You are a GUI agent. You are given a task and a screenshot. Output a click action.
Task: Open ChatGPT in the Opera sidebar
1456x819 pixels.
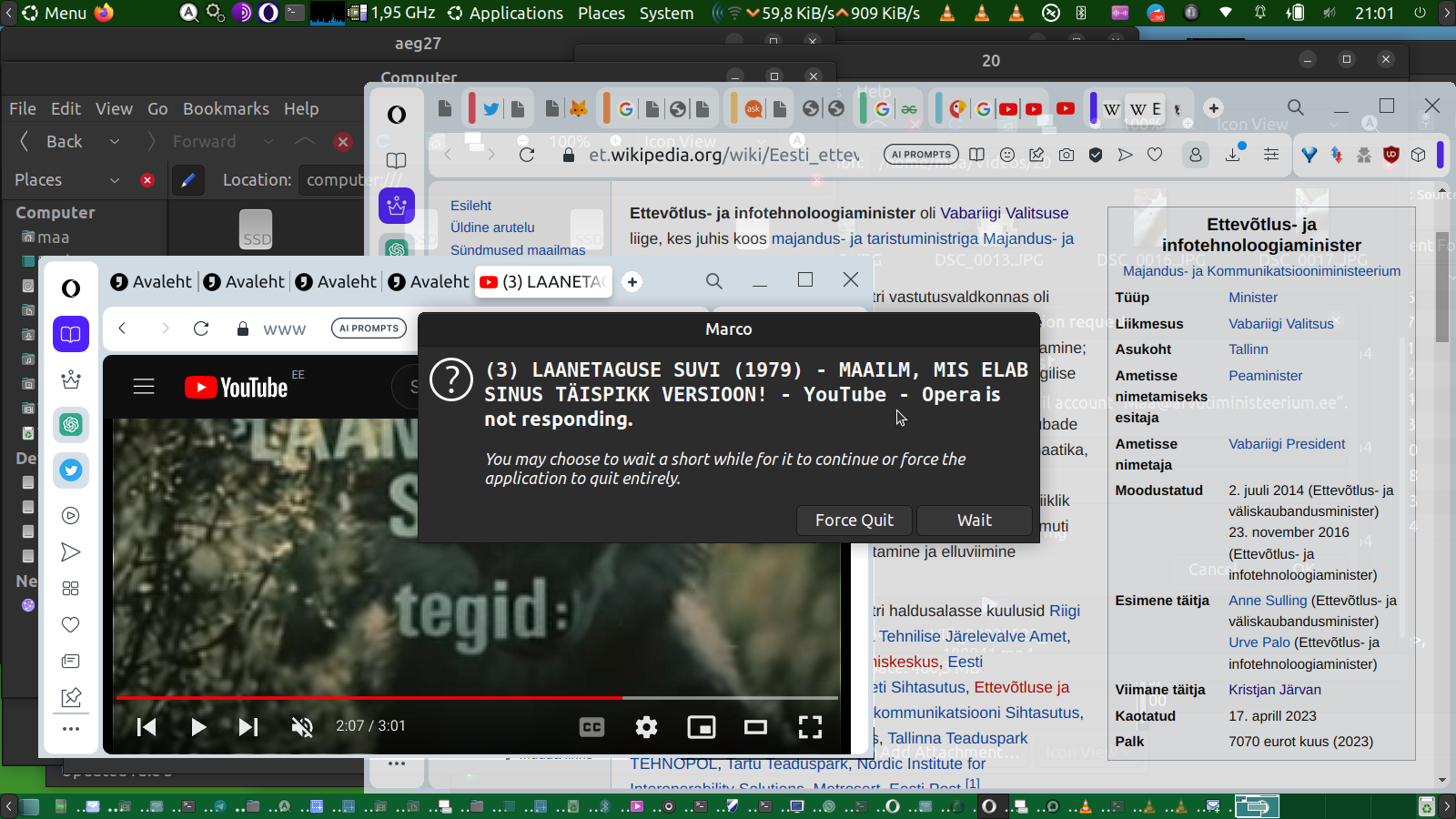click(71, 425)
